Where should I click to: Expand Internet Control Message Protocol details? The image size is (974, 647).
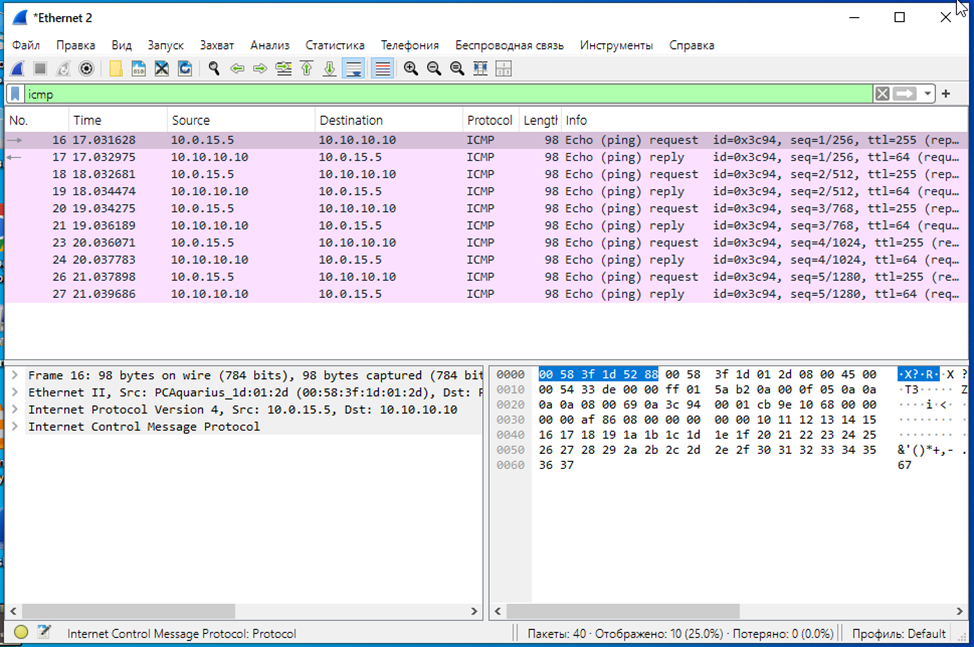[x=15, y=426]
